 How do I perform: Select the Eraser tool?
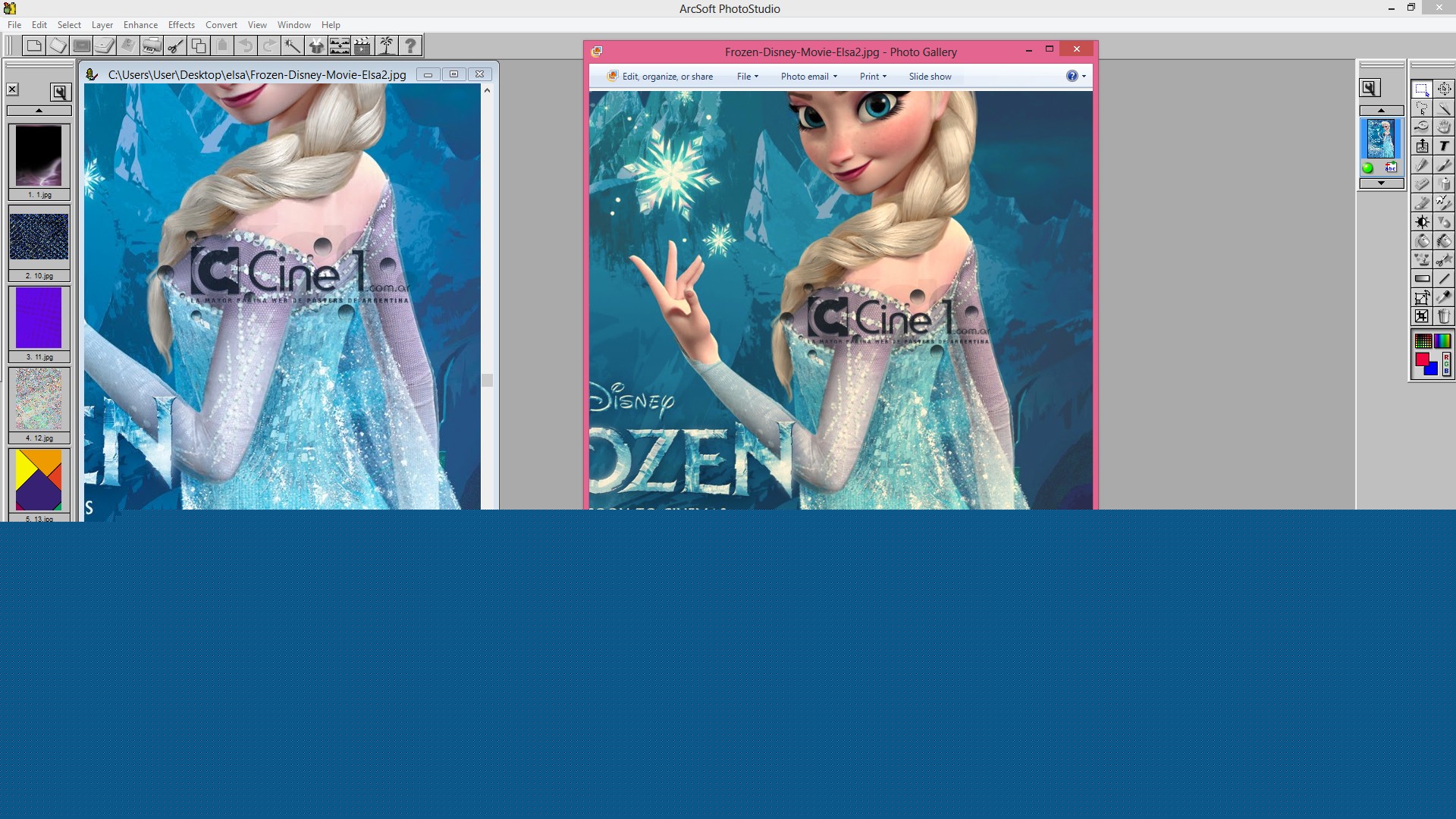click(x=1422, y=184)
